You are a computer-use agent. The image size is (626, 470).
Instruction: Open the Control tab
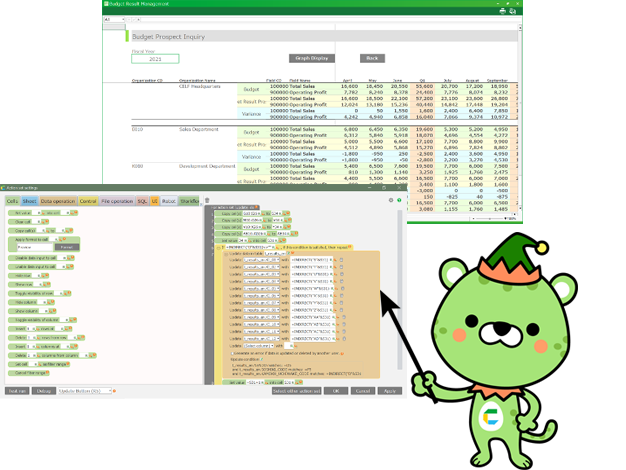pyautogui.click(x=88, y=201)
